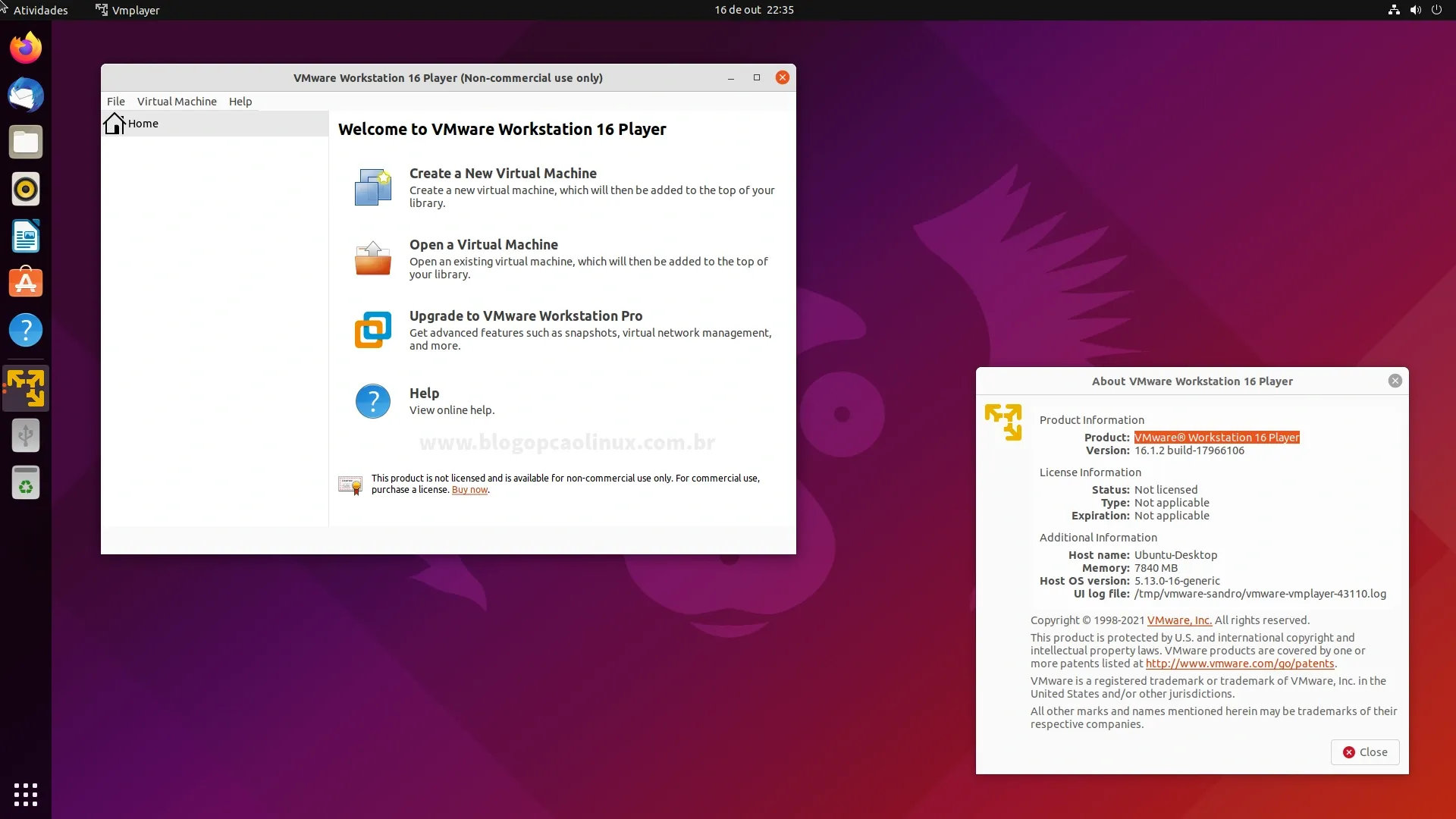This screenshot has width=1456, height=819.
Task: Click the Welcome to VMware Workstation 16 Player title
Action: click(x=502, y=129)
